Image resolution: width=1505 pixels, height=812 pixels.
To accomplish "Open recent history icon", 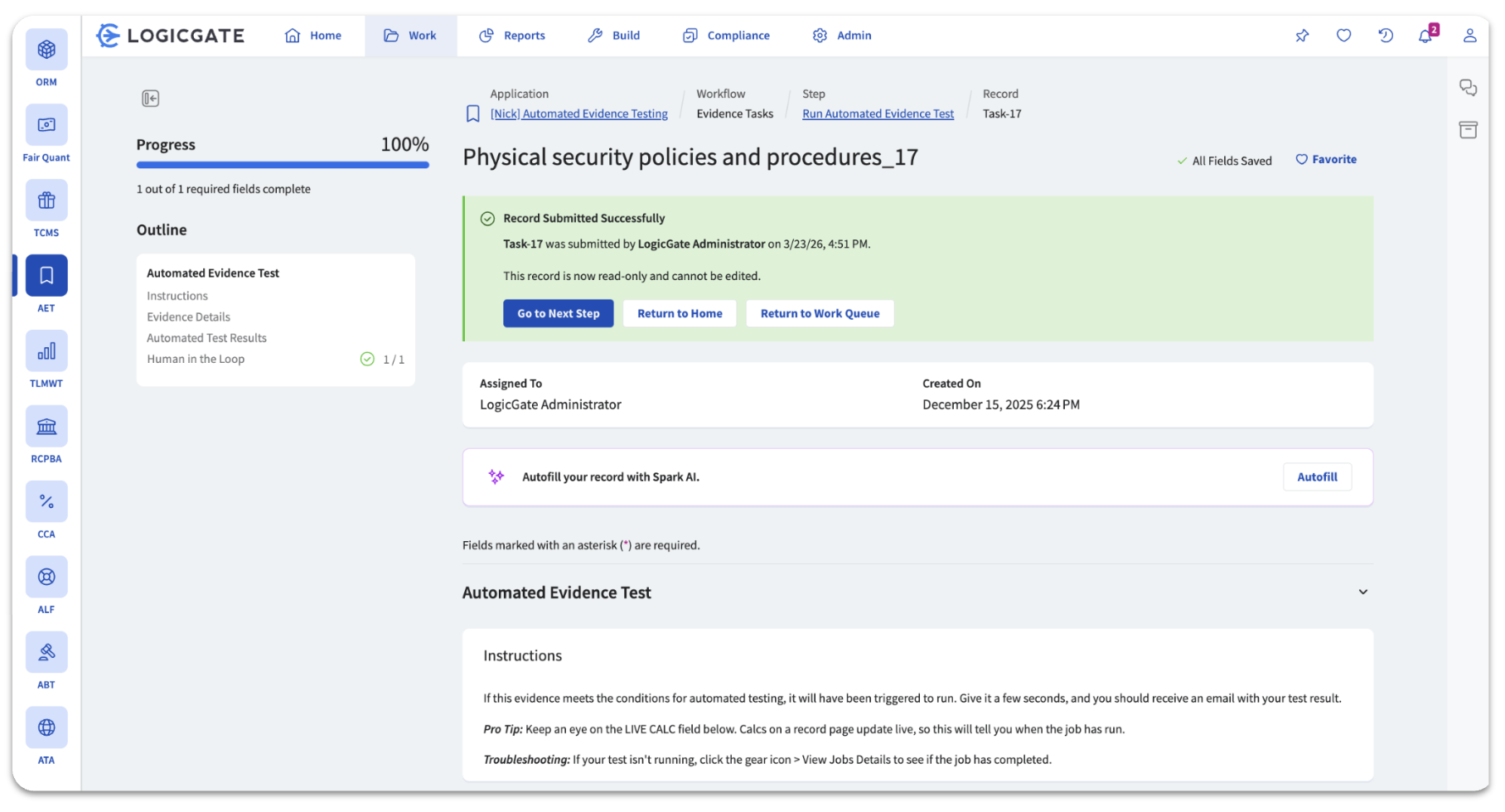I will [x=1385, y=36].
